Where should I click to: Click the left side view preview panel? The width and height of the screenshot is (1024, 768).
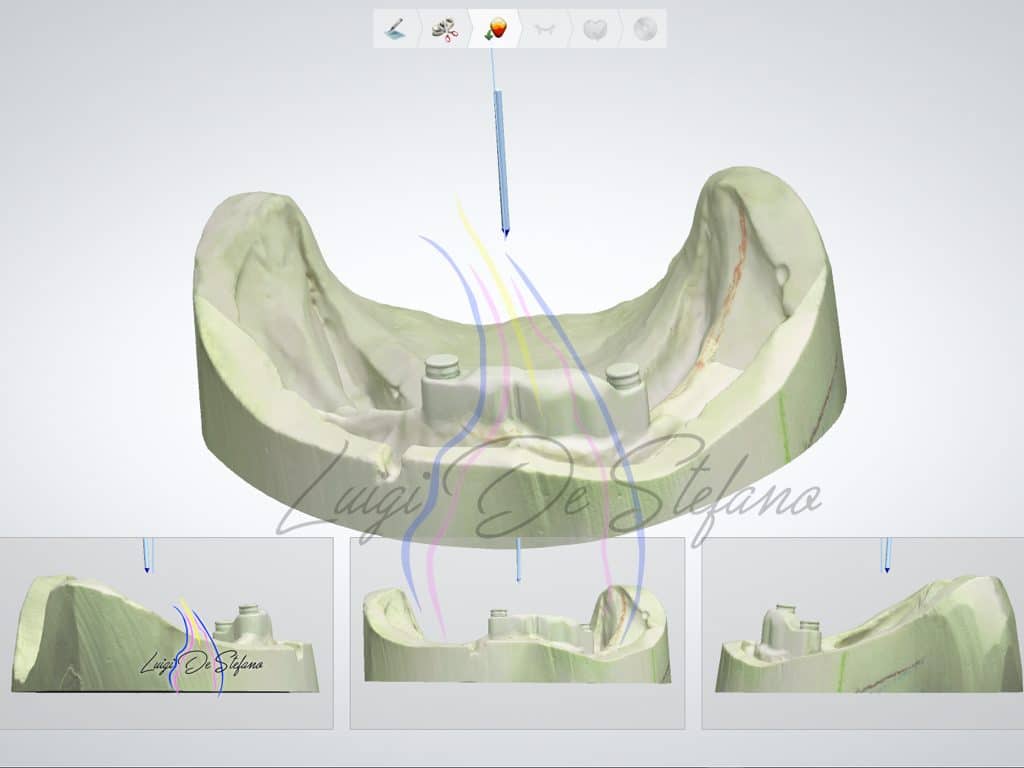click(166, 632)
